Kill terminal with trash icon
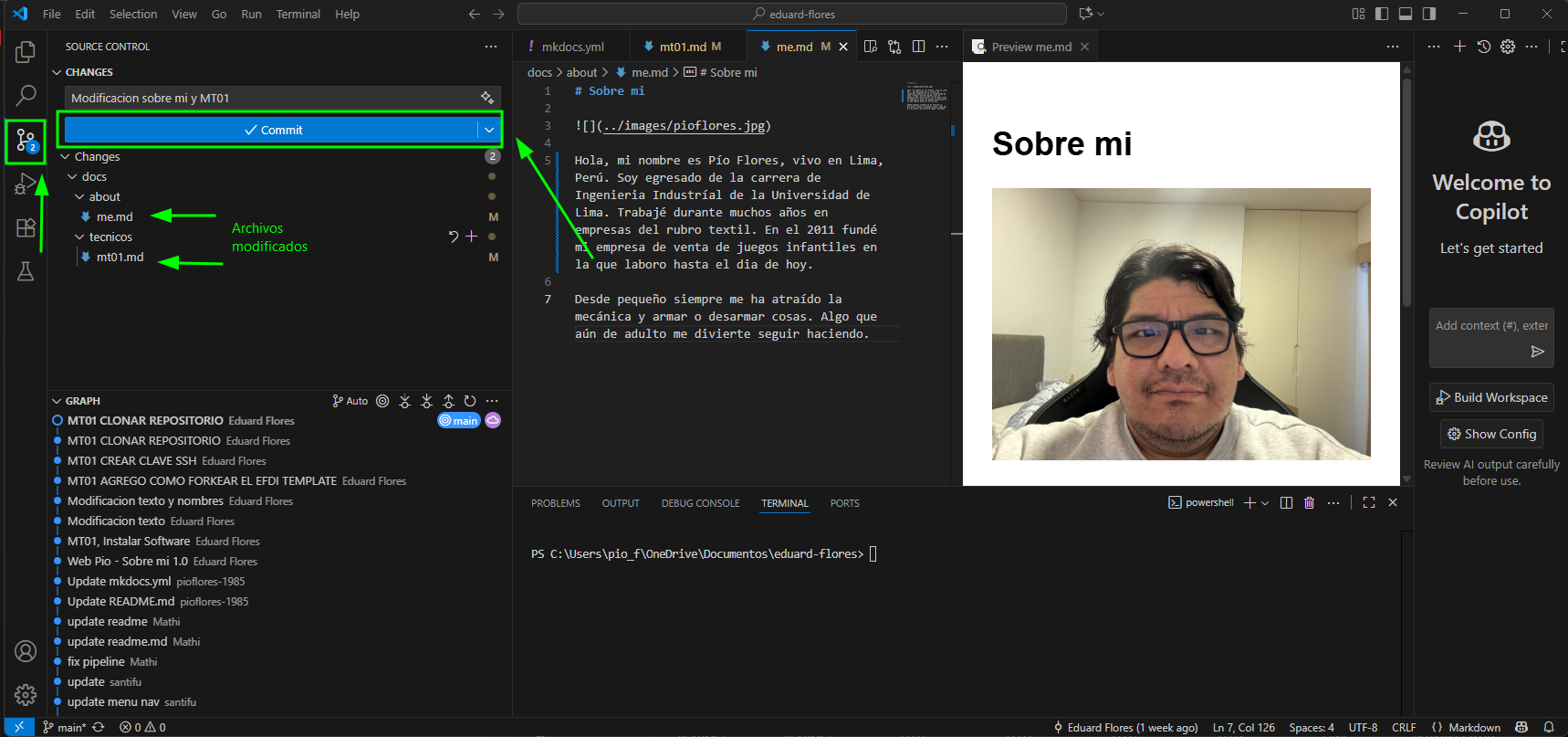1568x737 pixels. (x=1309, y=503)
